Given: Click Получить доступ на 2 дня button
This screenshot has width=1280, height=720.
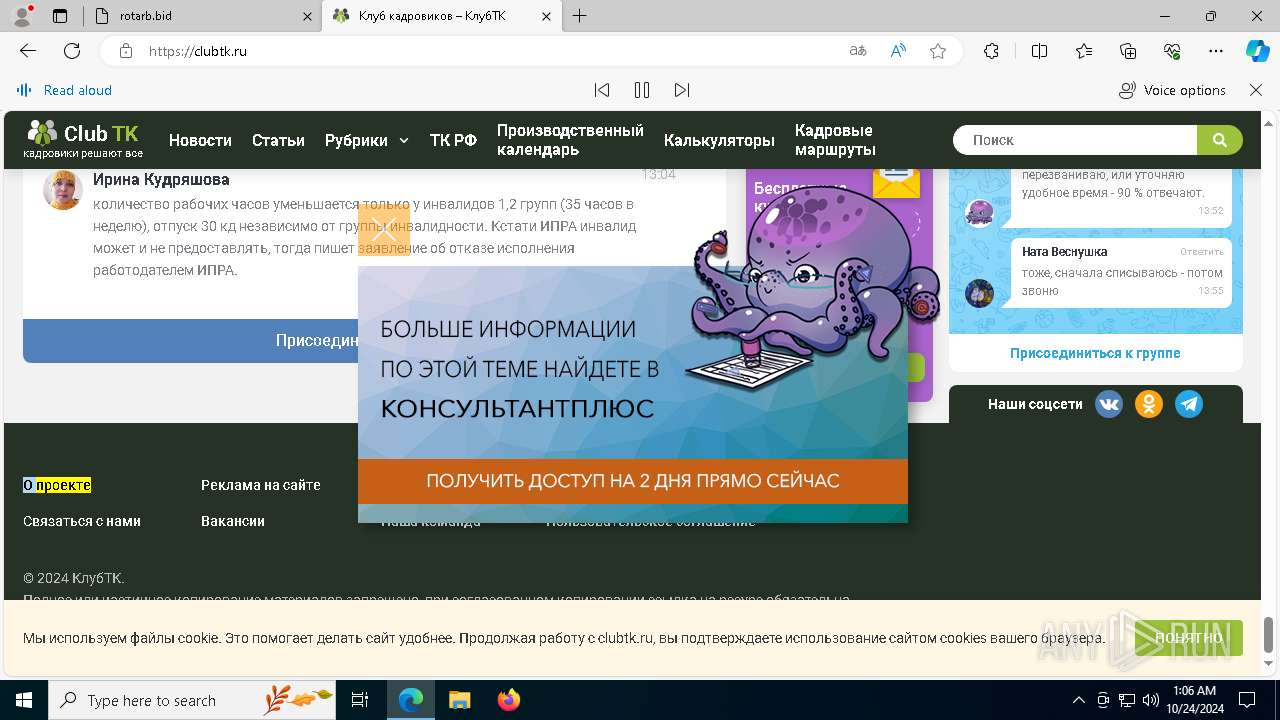Looking at the screenshot, I should (633, 481).
